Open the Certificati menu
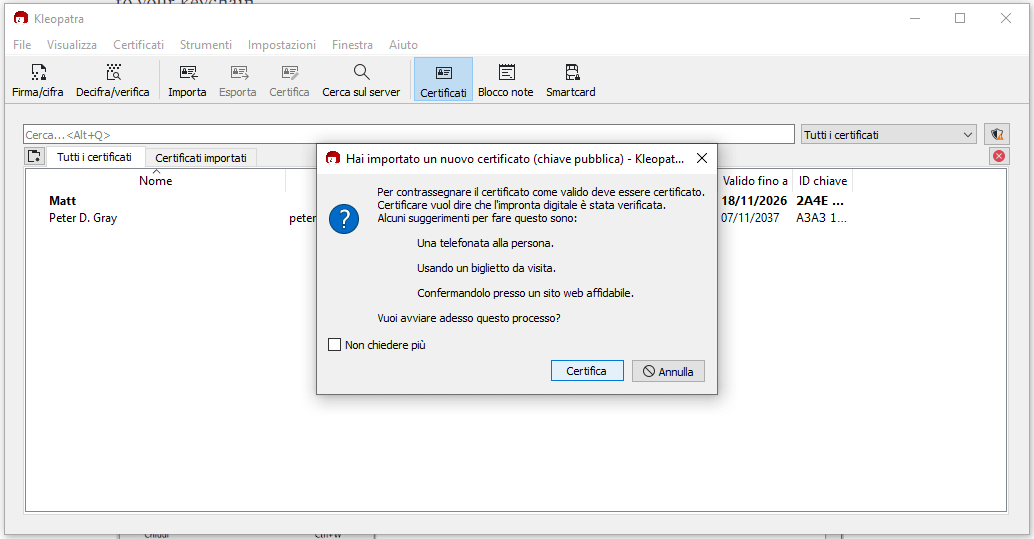Viewport: 1034px width, 539px height. pos(138,45)
